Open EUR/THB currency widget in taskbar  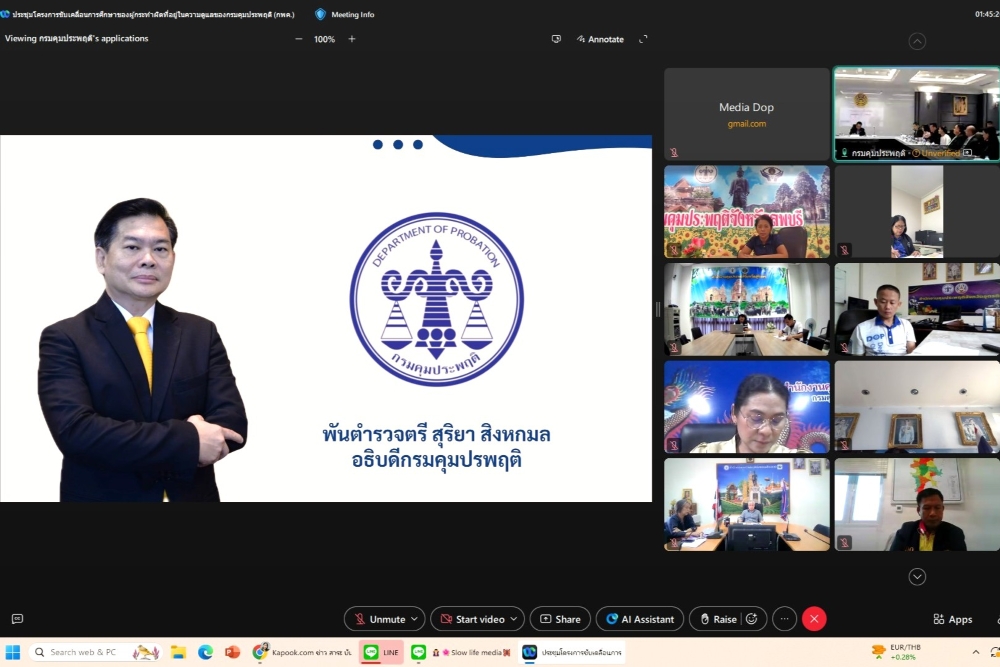point(896,652)
